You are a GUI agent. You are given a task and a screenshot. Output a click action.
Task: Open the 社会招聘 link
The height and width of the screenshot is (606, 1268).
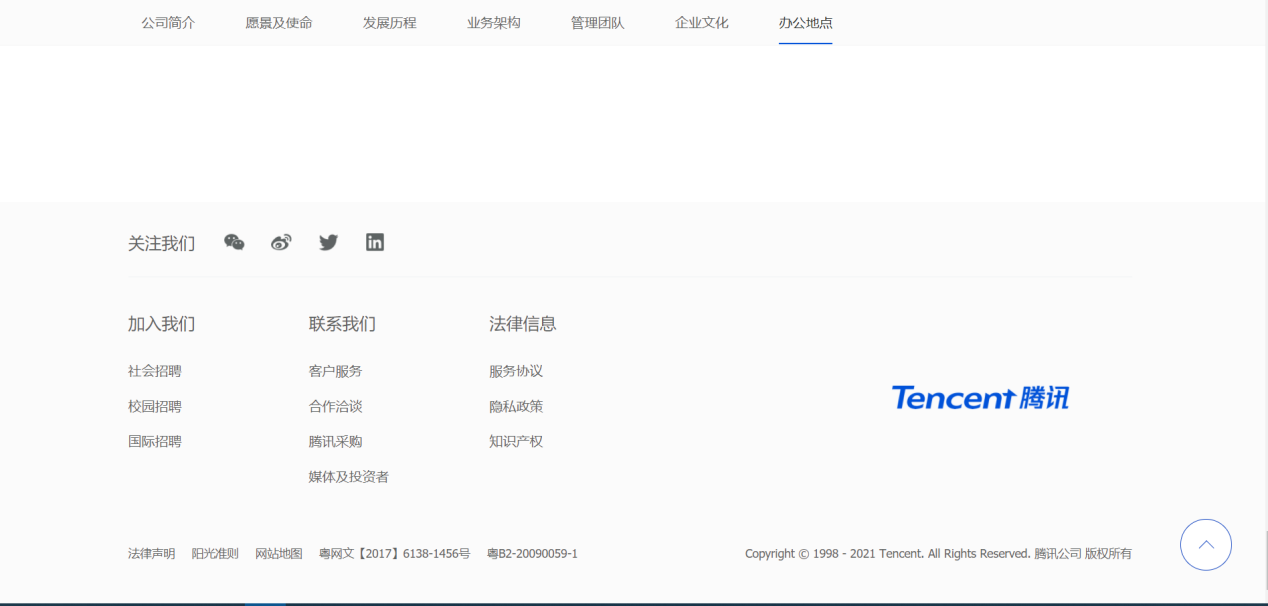pos(155,371)
